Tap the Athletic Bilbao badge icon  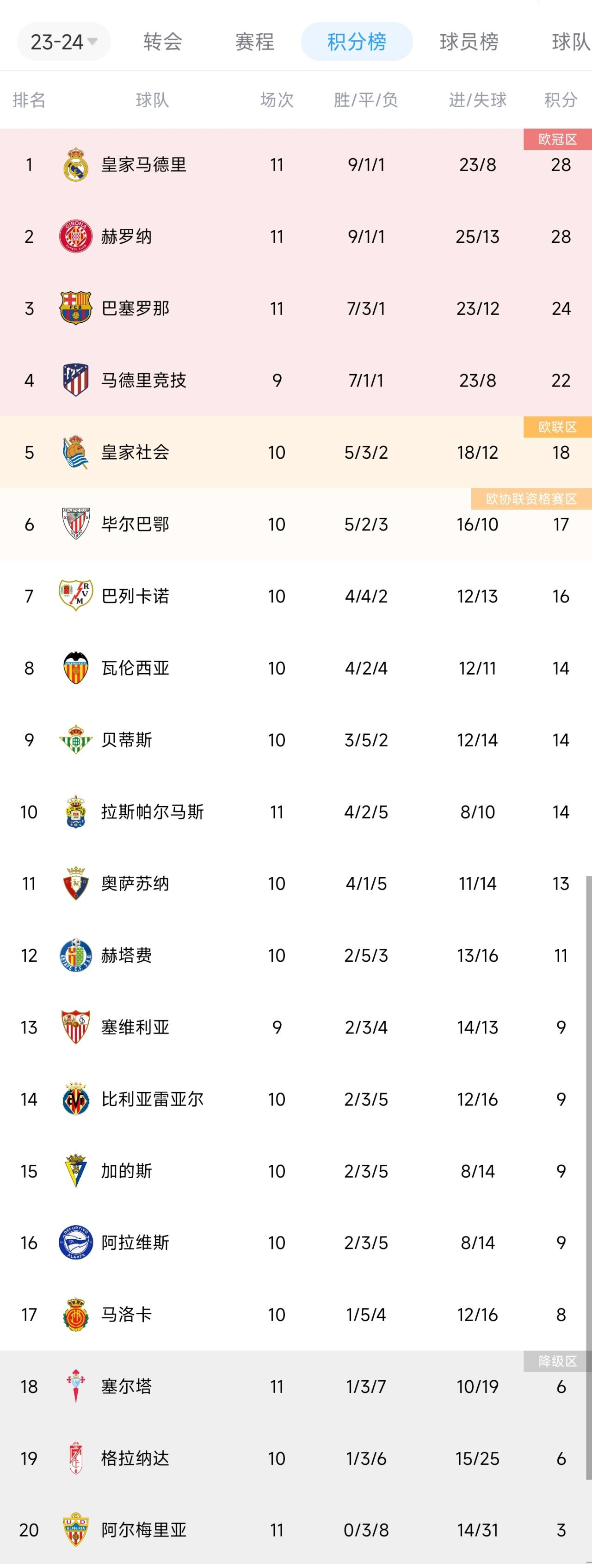click(75, 523)
